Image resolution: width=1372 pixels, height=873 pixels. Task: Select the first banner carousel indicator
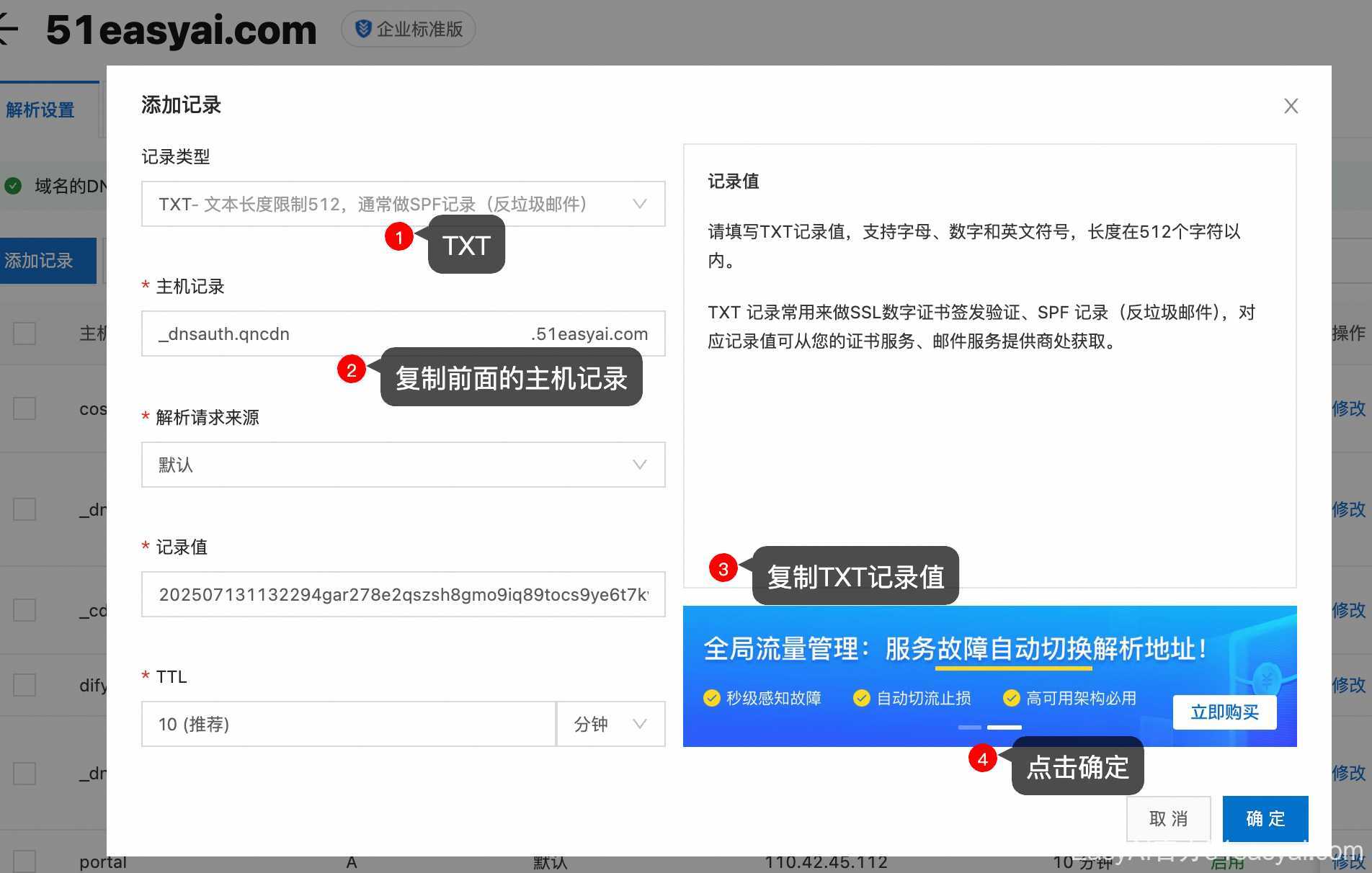969,727
